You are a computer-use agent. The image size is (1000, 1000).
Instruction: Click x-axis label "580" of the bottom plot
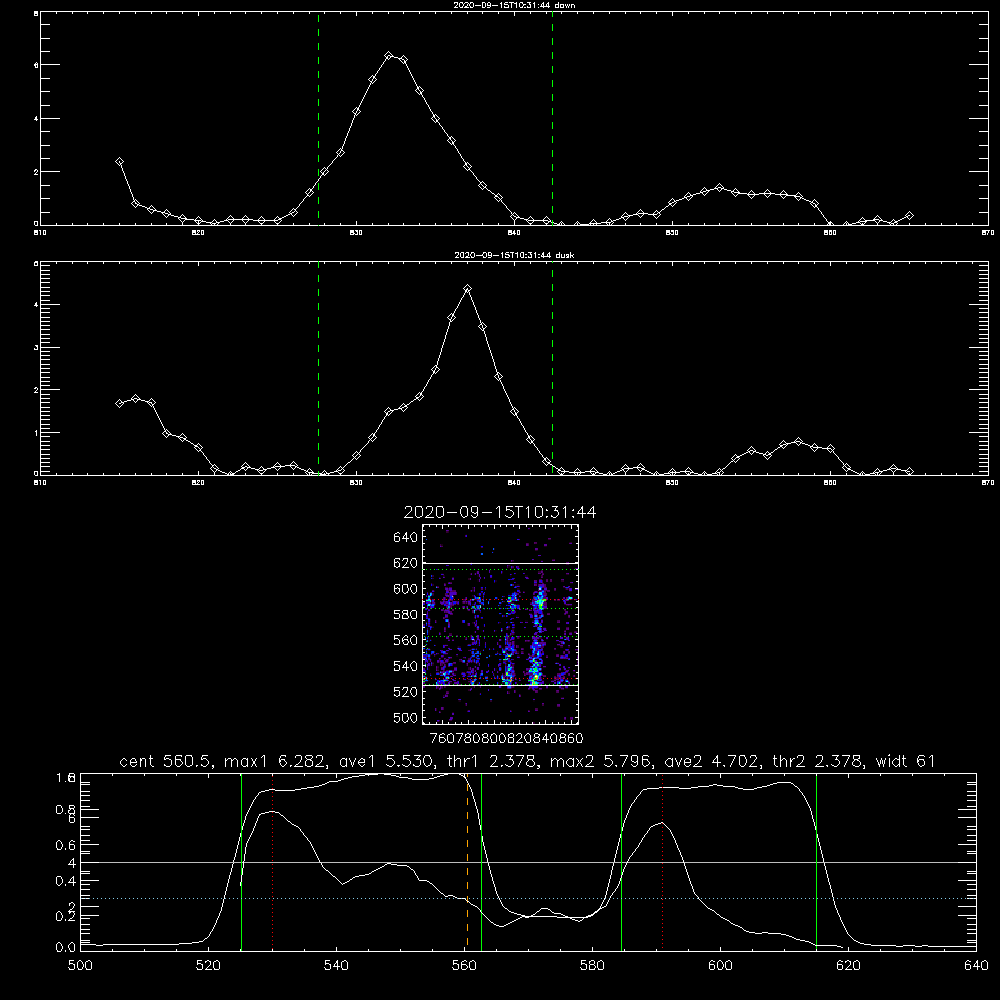[592, 966]
